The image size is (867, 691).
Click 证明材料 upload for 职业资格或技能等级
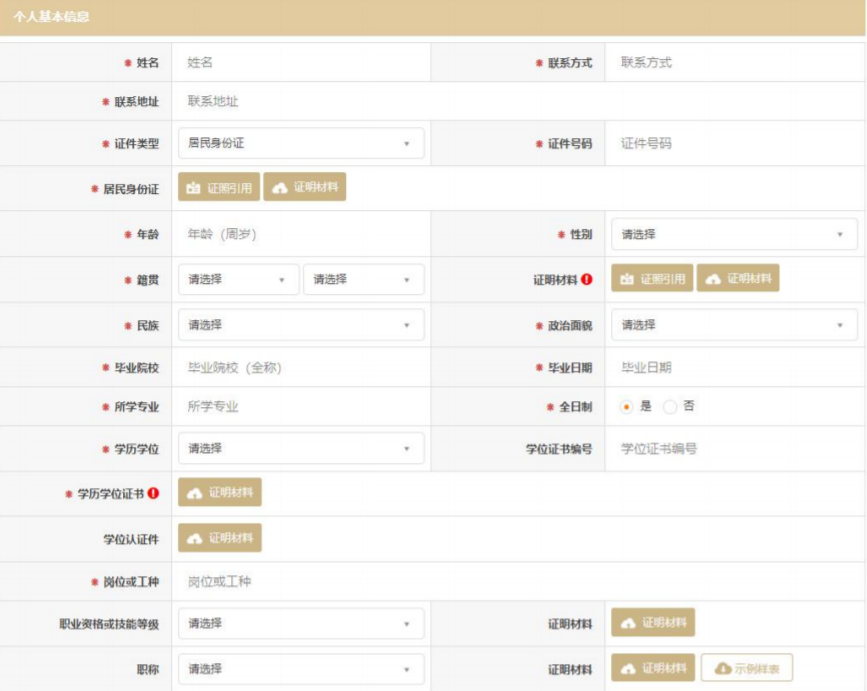pyautogui.click(x=653, y=623)
